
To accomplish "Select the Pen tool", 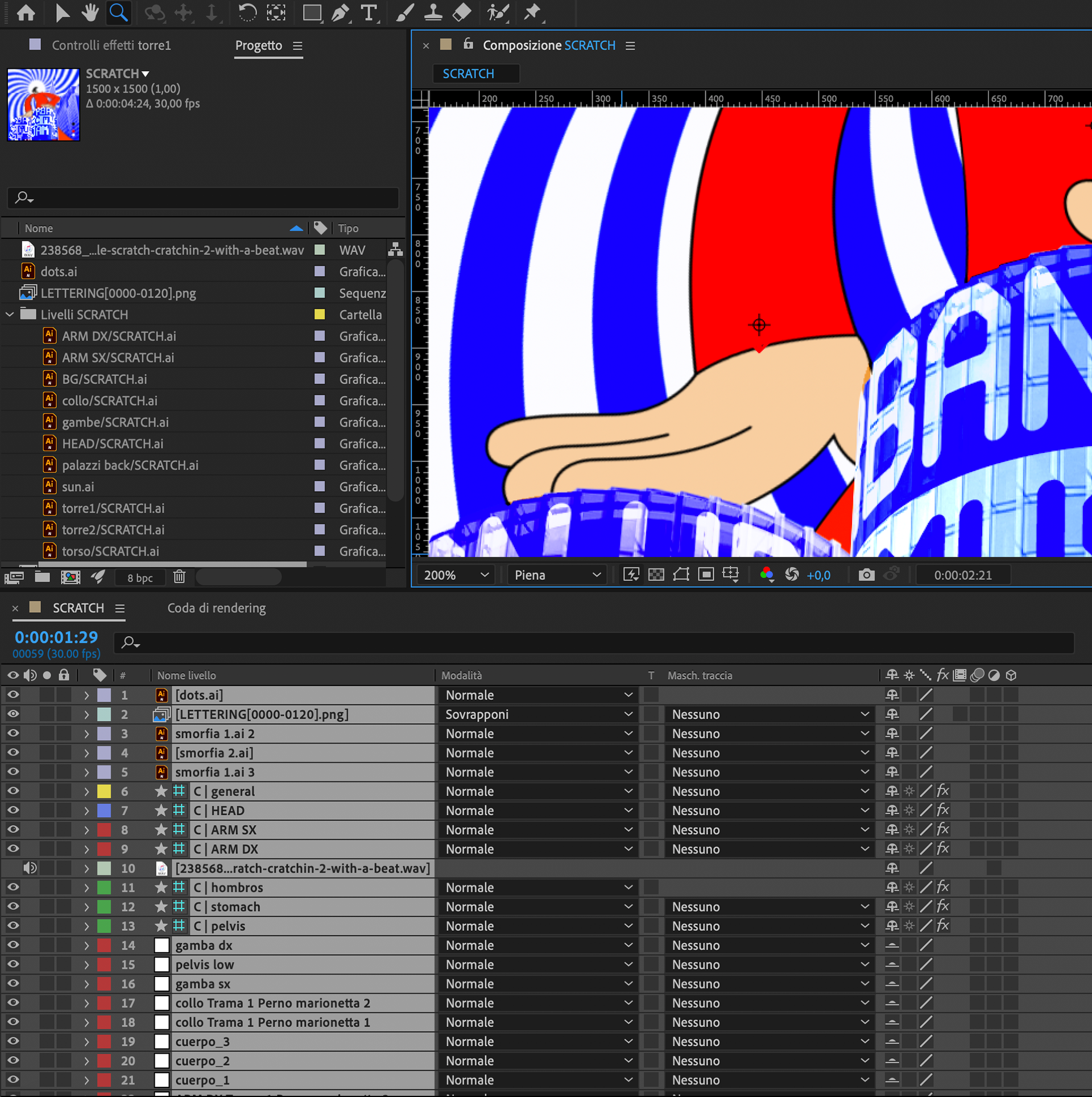I will tap(341, 13).
